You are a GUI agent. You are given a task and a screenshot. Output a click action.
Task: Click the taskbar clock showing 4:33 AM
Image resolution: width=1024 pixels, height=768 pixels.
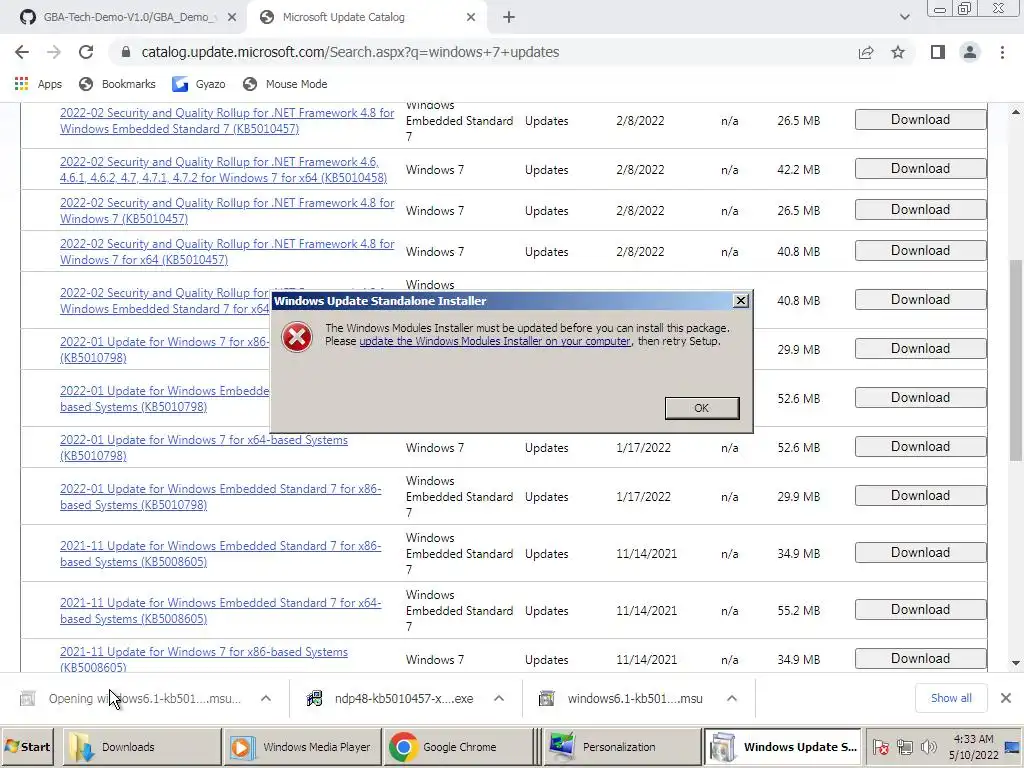974,746
